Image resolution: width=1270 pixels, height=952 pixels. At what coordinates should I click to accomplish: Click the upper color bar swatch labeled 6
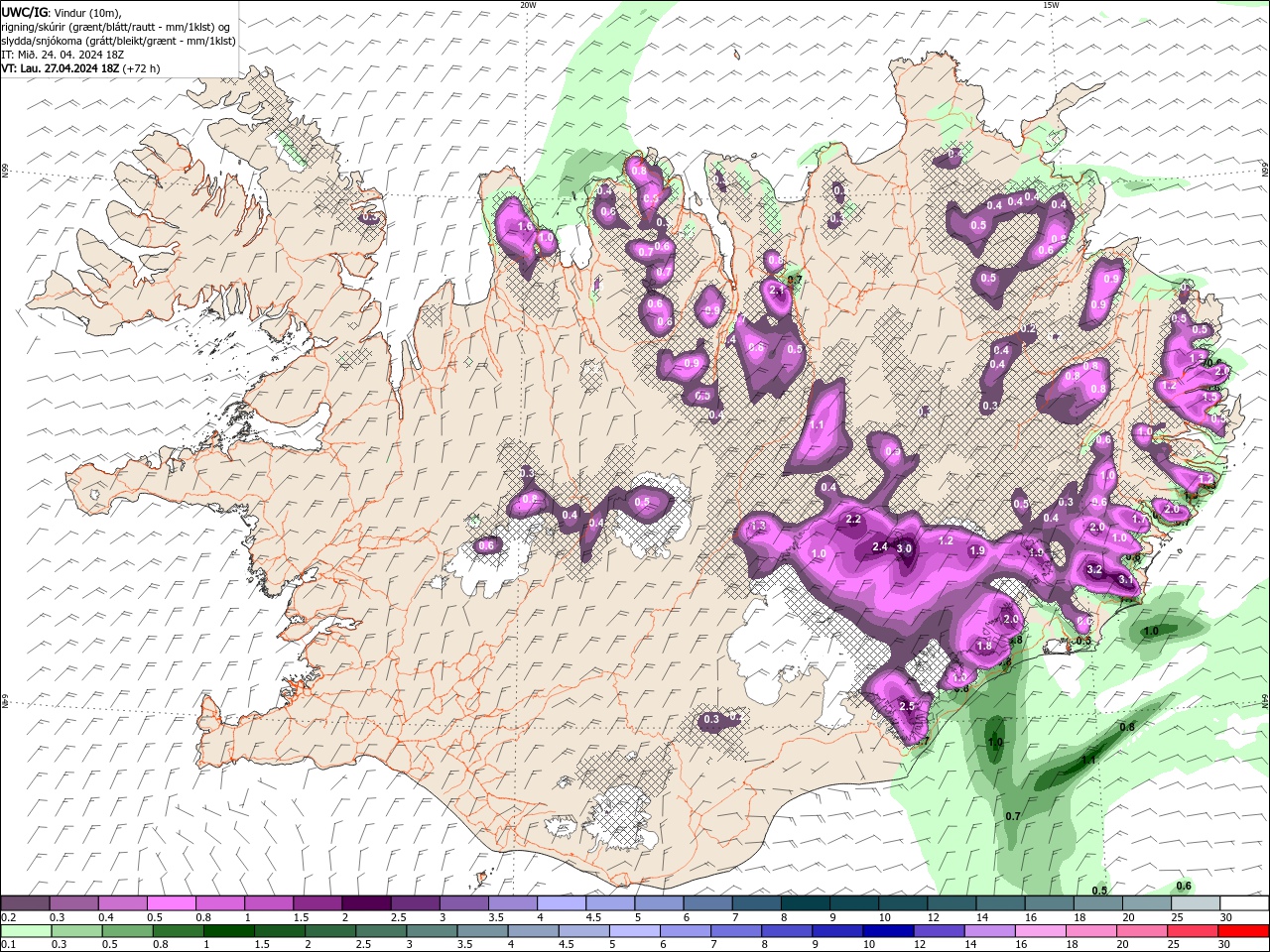(x=708, y=903)
